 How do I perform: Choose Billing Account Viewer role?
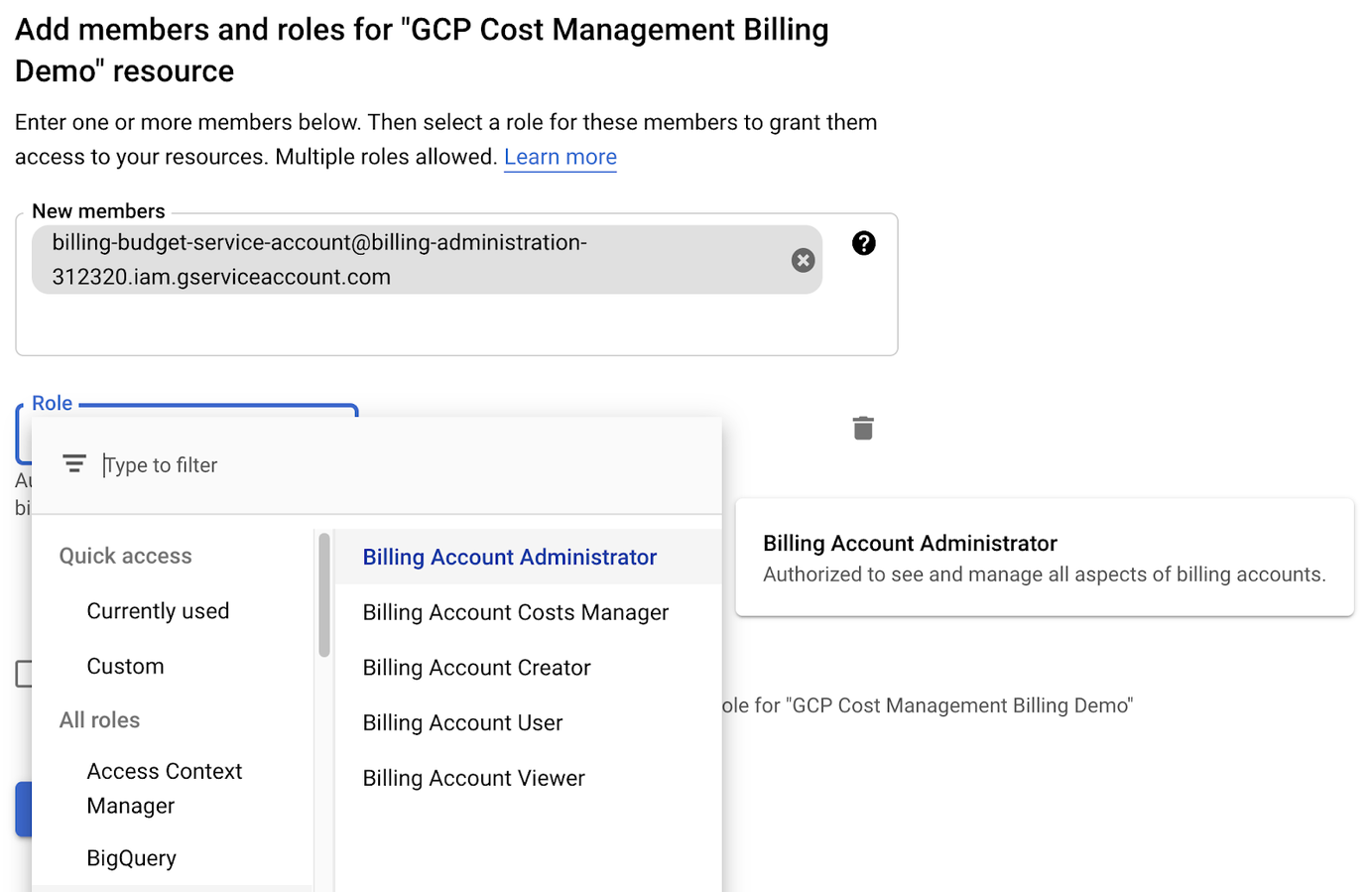pos(528,778)
